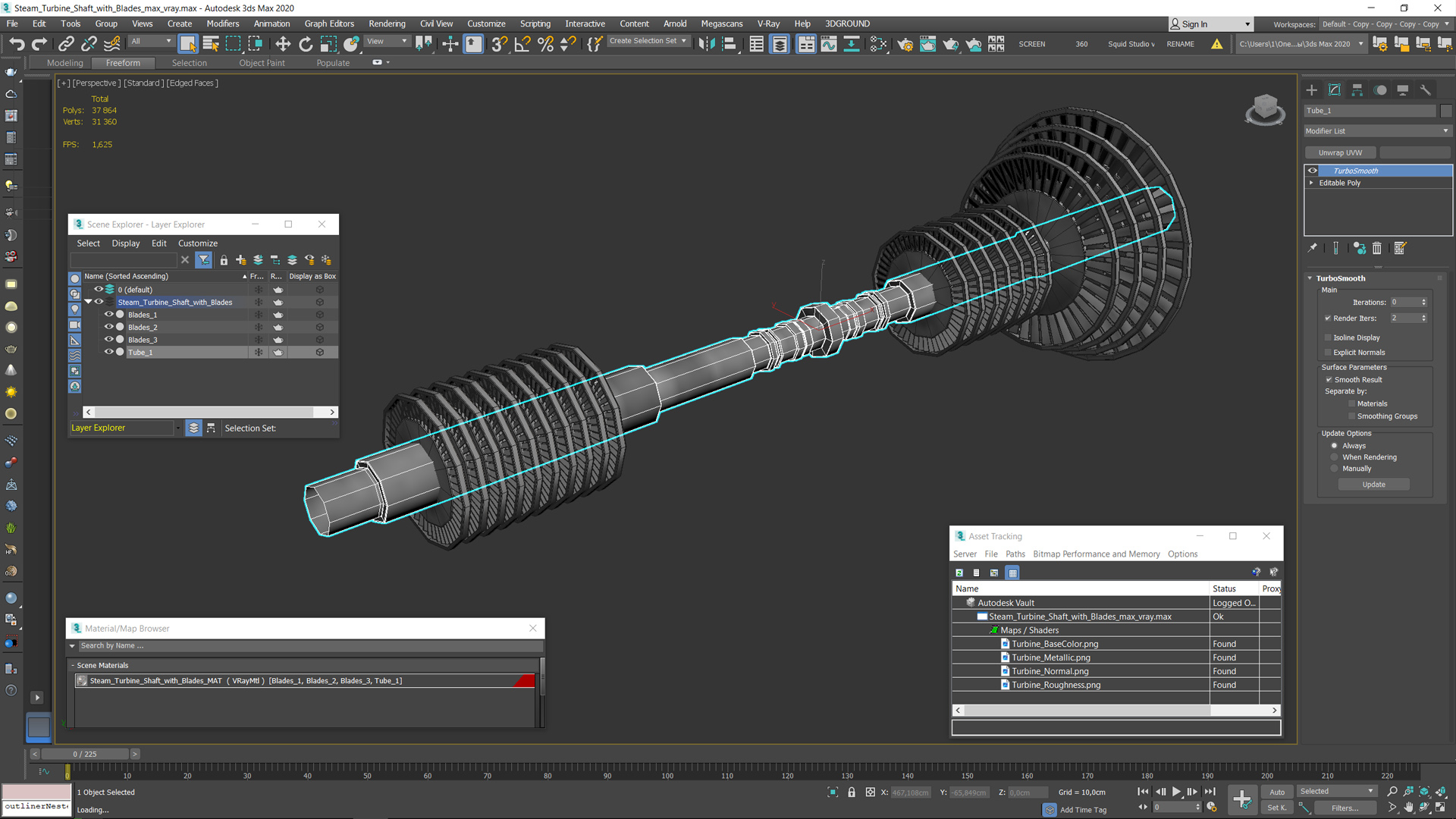Click the selection lock icon in status bar
The image size is (1456, 819).
tap(852, 792)
